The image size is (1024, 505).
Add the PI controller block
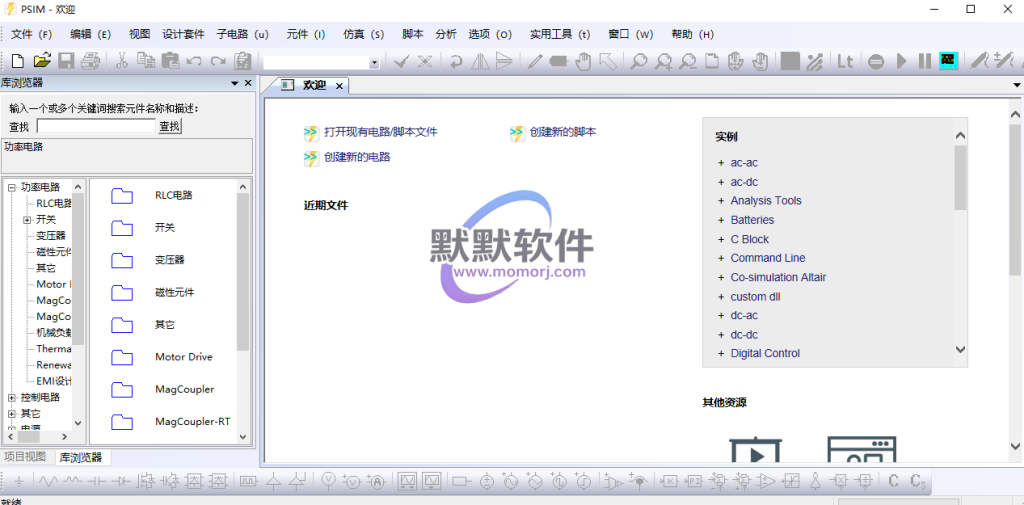pos(693,481)
